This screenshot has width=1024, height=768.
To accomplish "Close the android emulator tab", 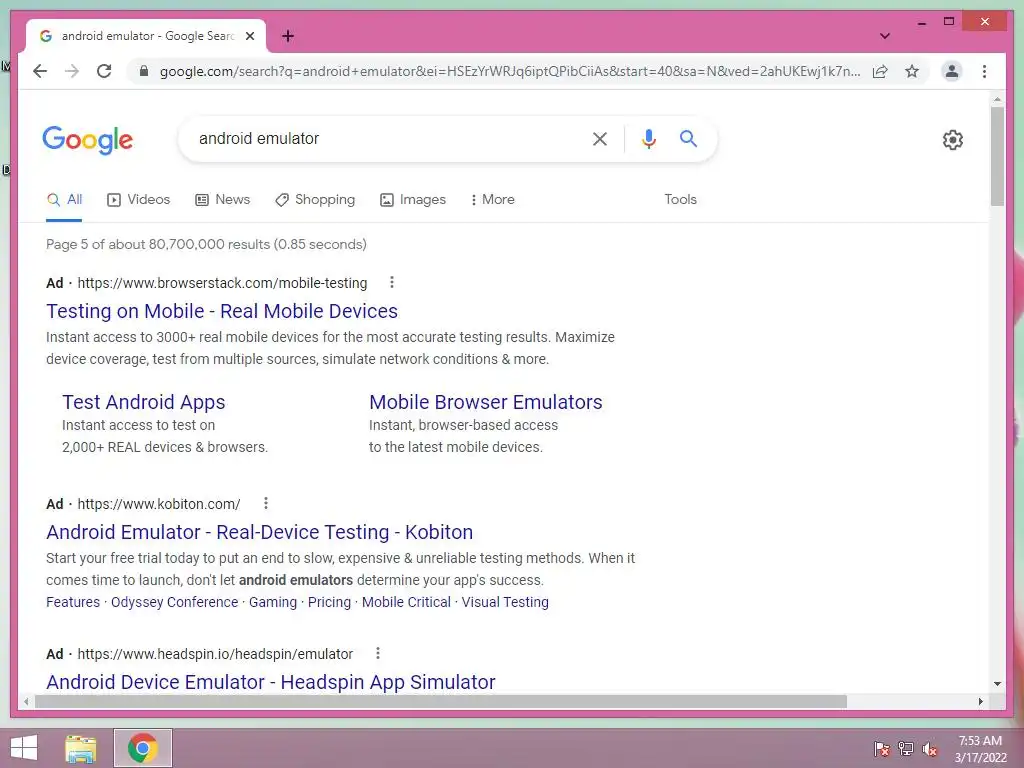I will click(249, 36).
